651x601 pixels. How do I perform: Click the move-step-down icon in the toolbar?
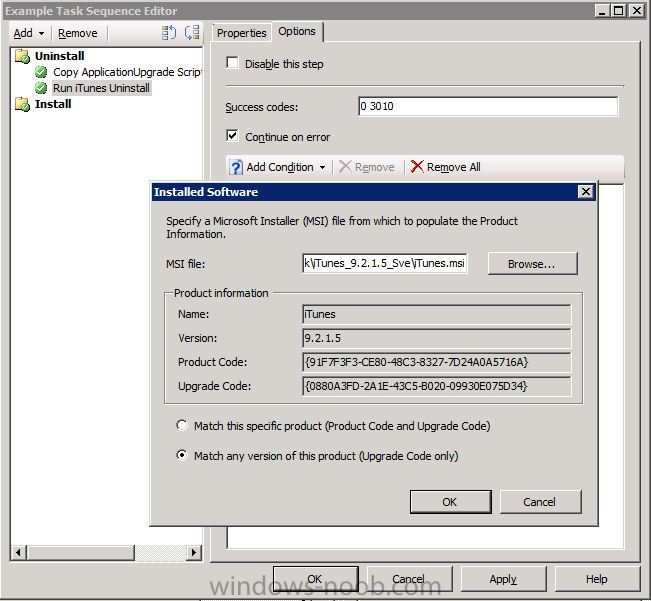192,32
